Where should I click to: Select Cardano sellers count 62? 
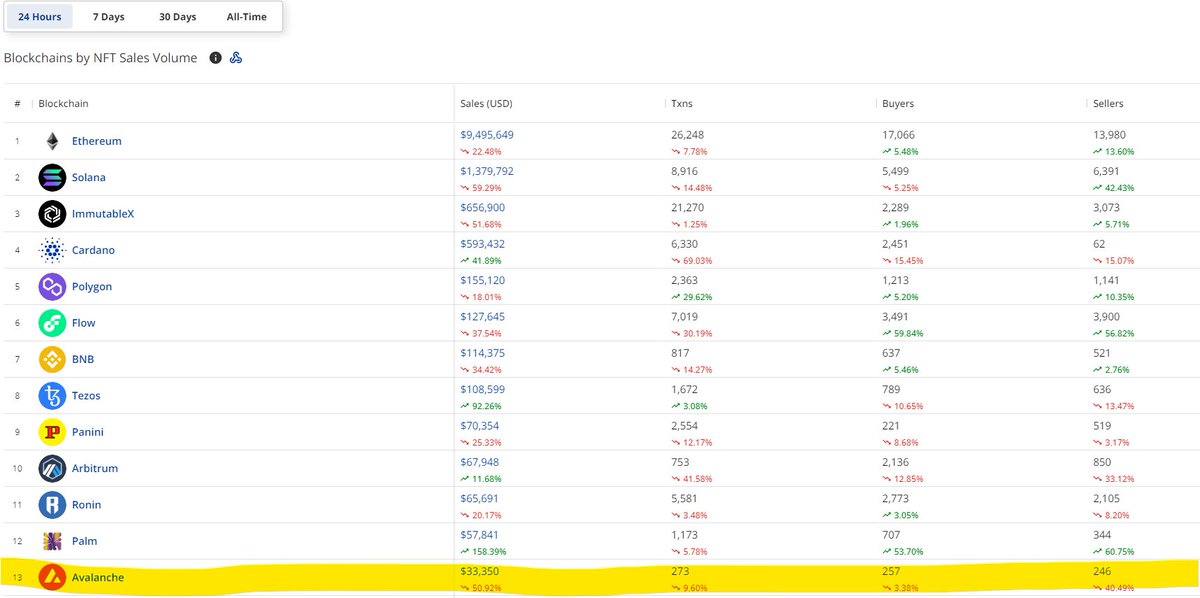point(1099,243)
